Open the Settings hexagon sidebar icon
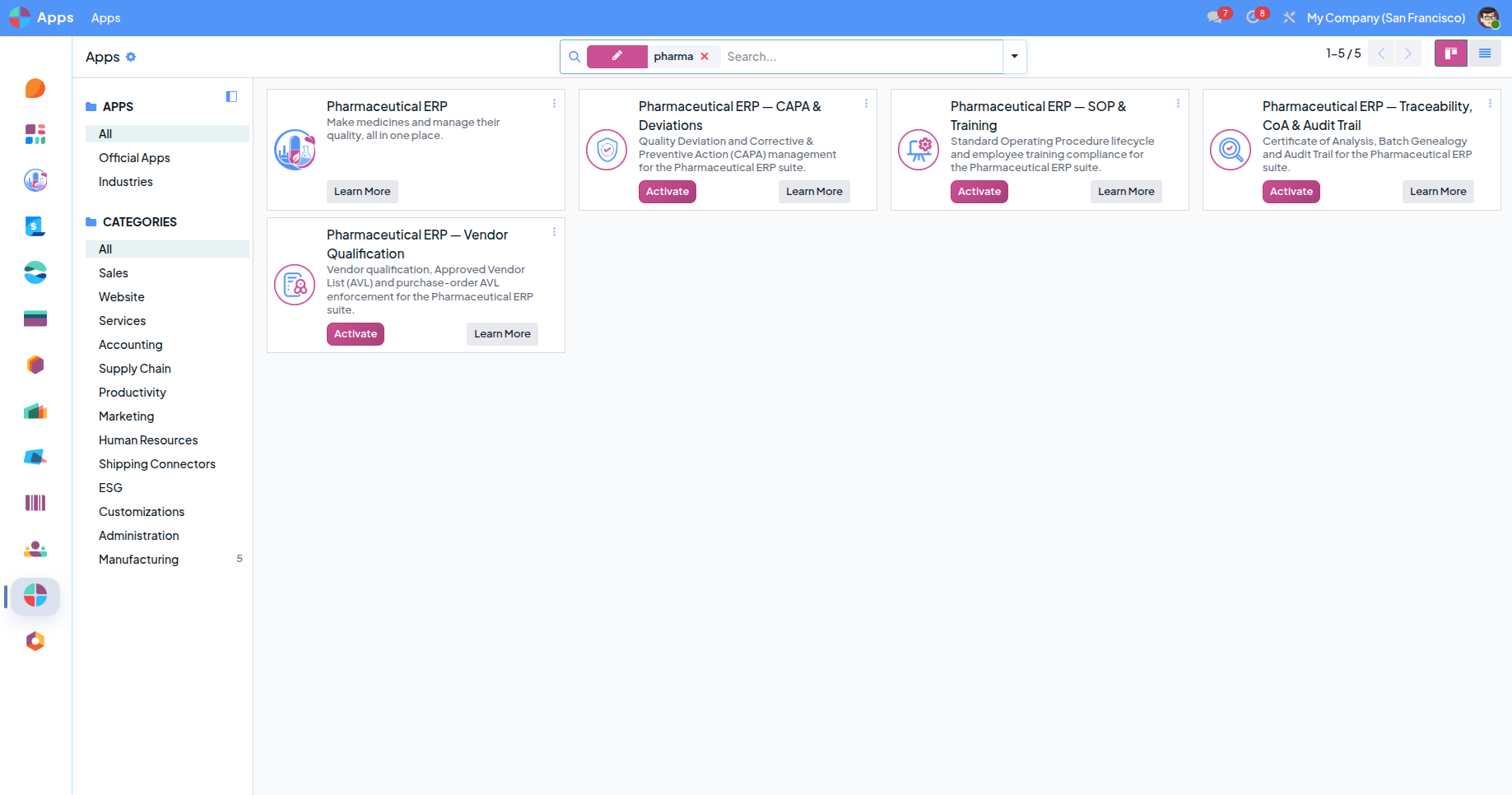 click(35, 641)
